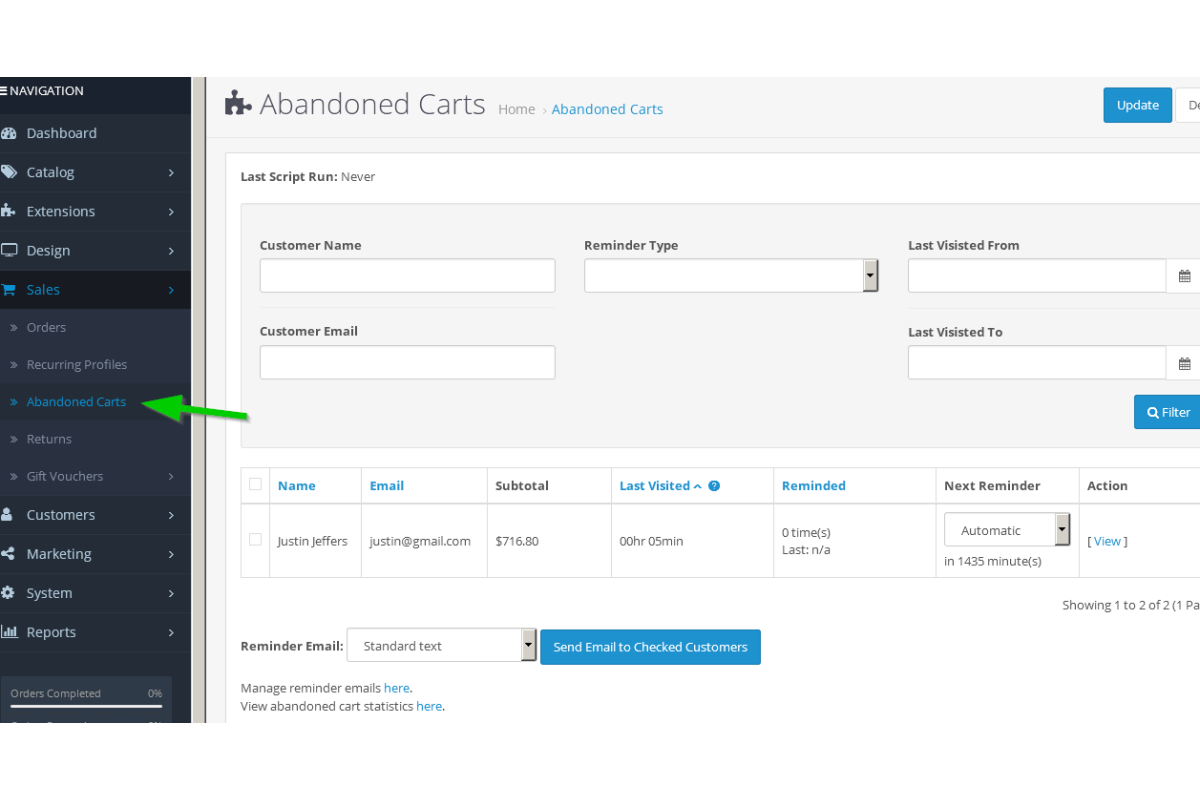Open Orders under the Sales menu

point(46,327)
